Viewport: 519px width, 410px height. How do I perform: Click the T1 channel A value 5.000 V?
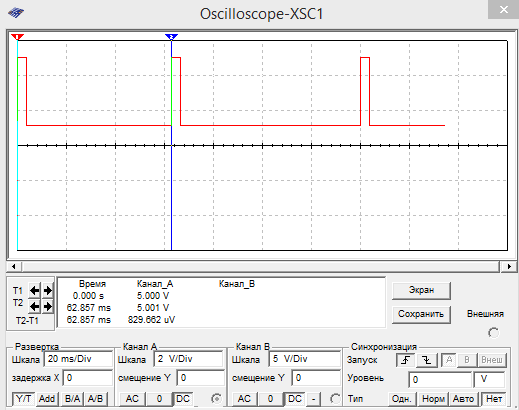click(x=153, y=296)
